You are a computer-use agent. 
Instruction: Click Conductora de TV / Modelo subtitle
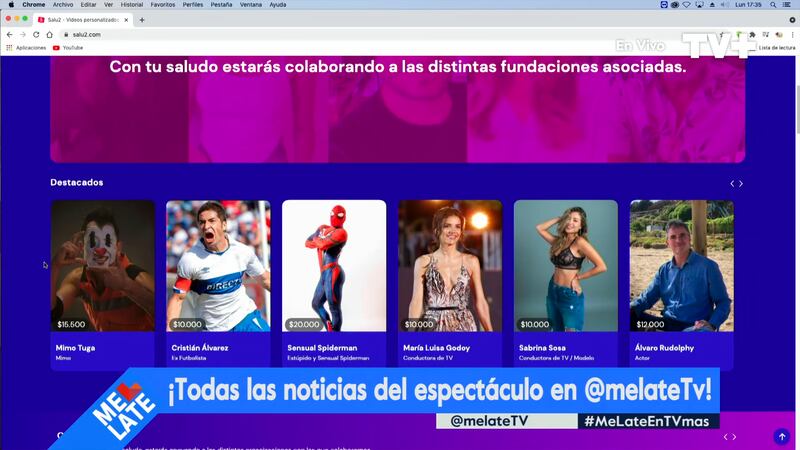pos(556,358)
